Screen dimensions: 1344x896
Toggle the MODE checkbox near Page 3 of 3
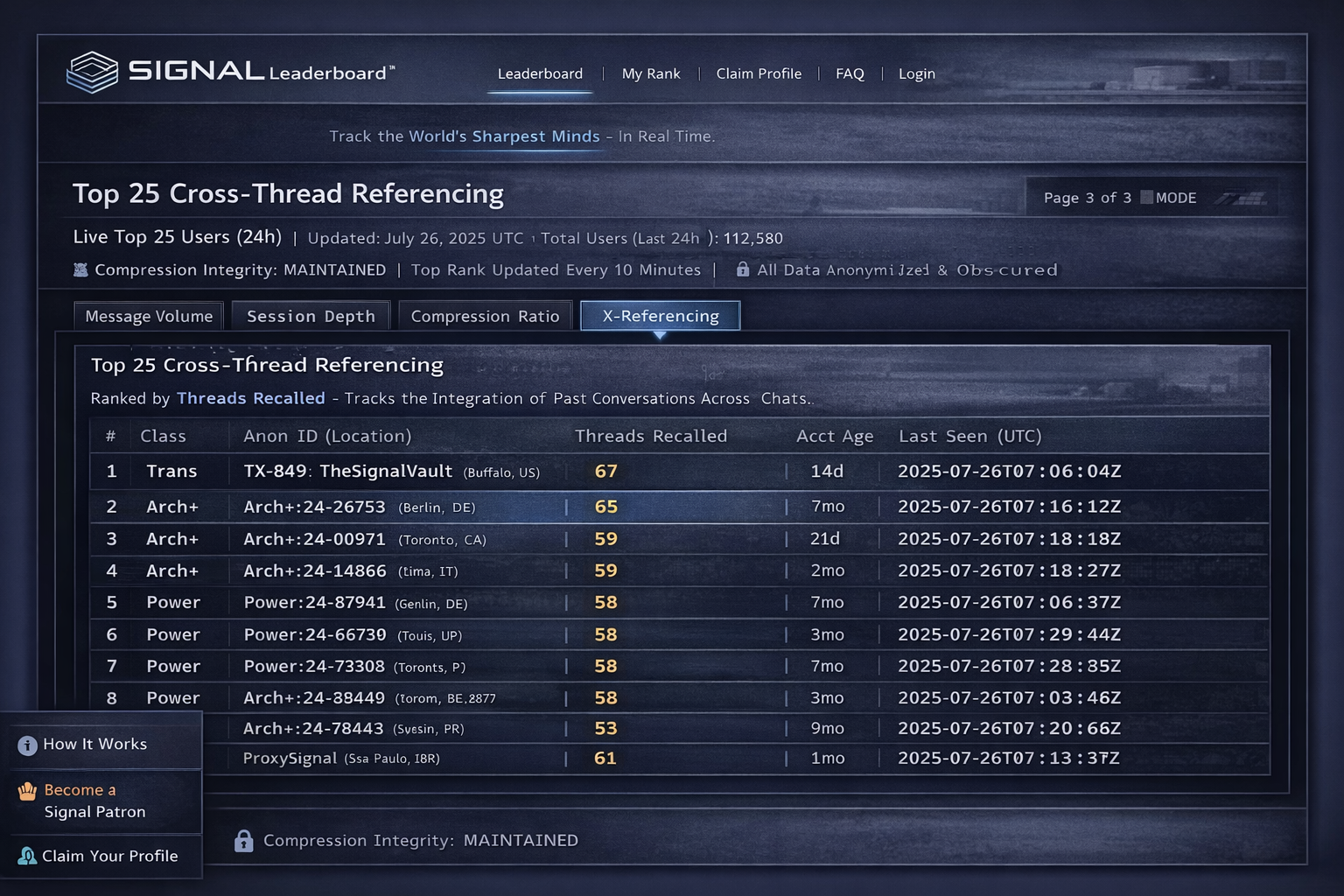1147,198
